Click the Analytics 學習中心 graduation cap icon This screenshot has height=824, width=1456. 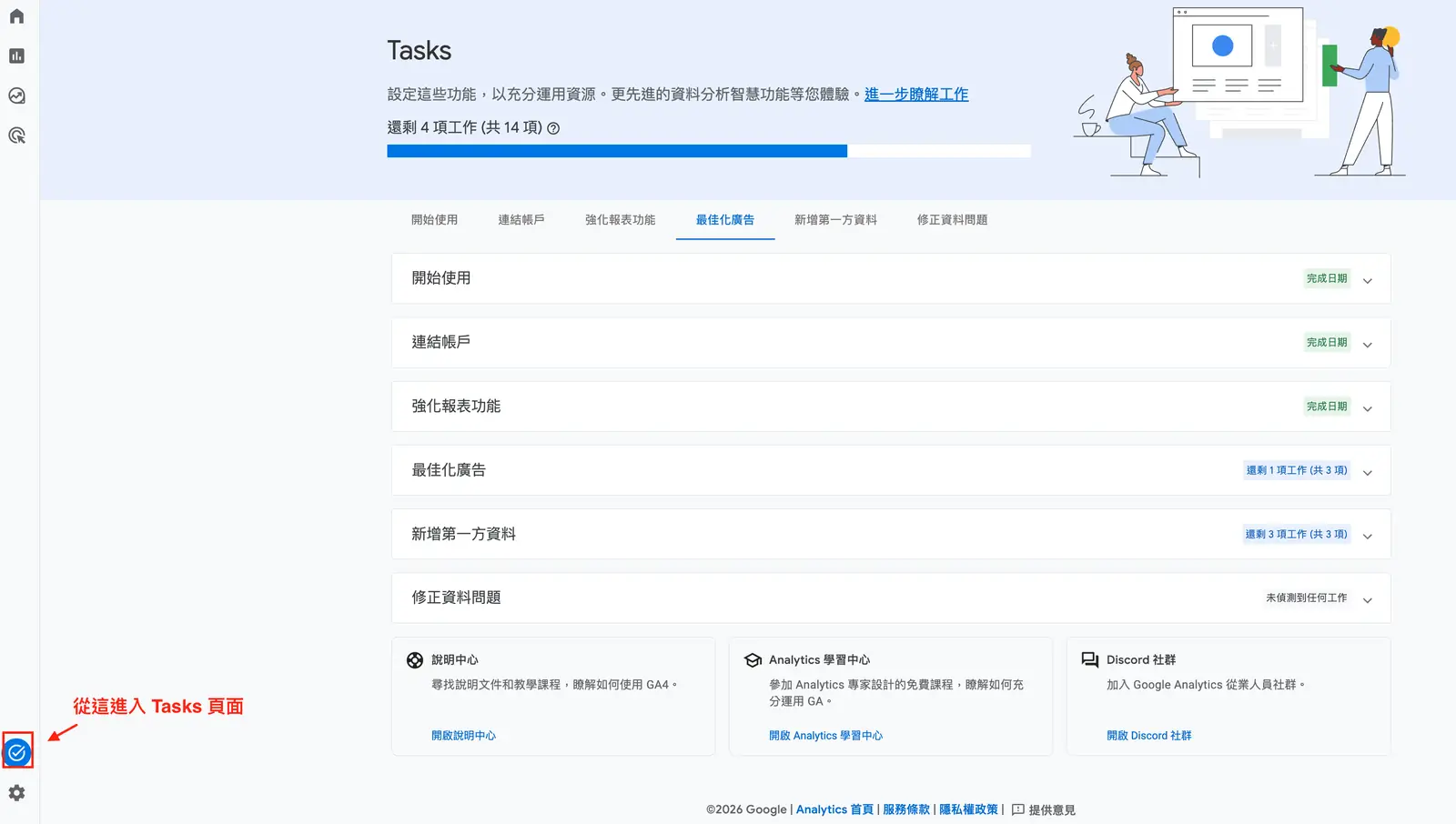click(753, 660)
